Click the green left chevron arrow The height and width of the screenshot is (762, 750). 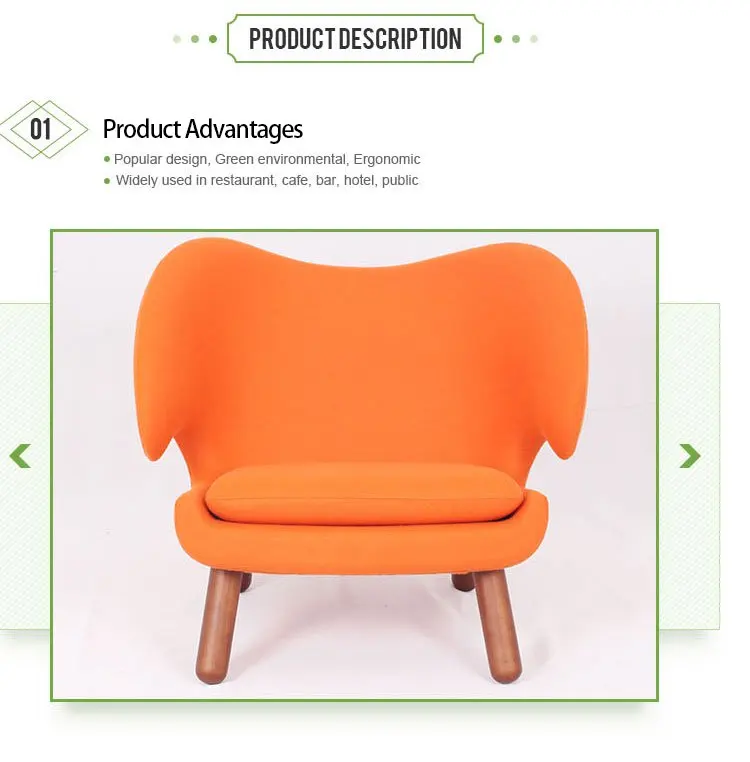(20, 456)
